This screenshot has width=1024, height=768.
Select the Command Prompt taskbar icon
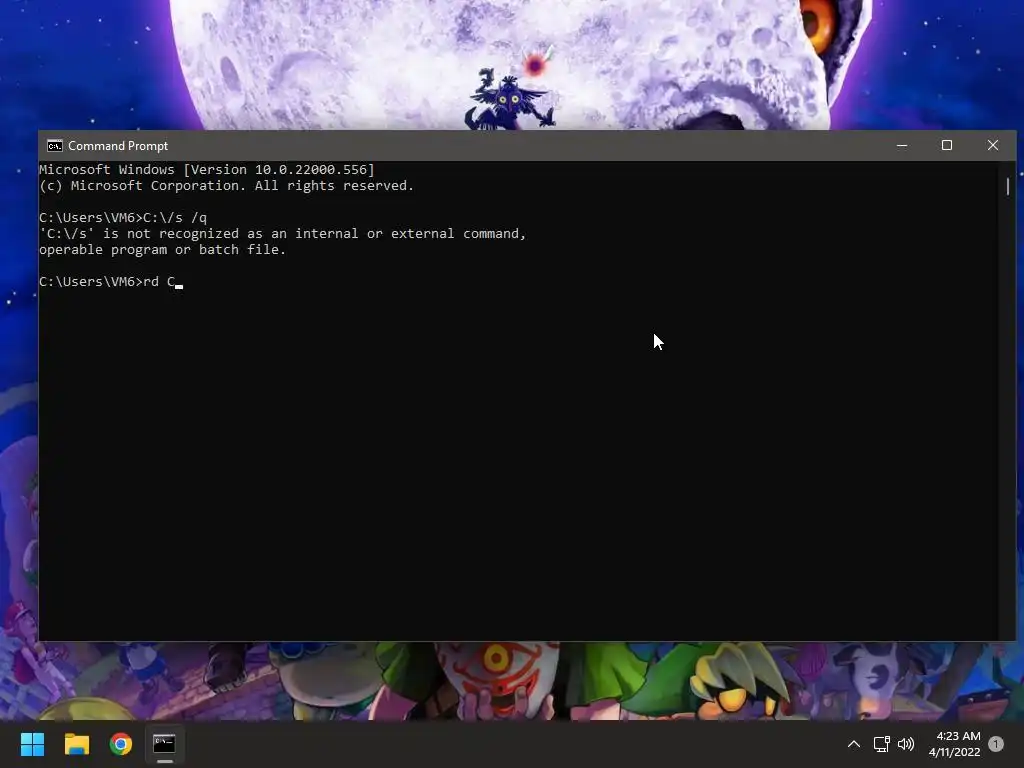(x=165, y=744)
